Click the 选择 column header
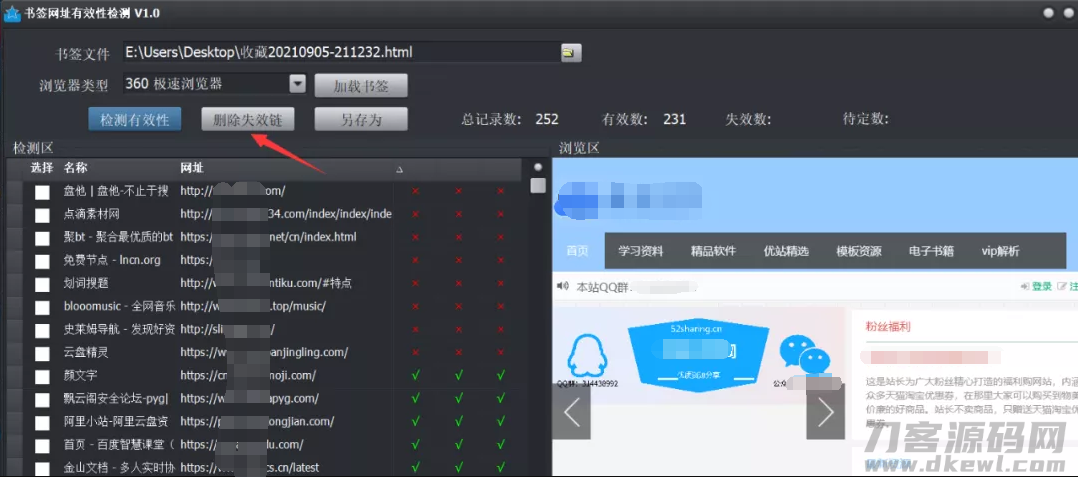This screenshot has height=477, width=1078. pyautogui.click(x=42, y=168)
